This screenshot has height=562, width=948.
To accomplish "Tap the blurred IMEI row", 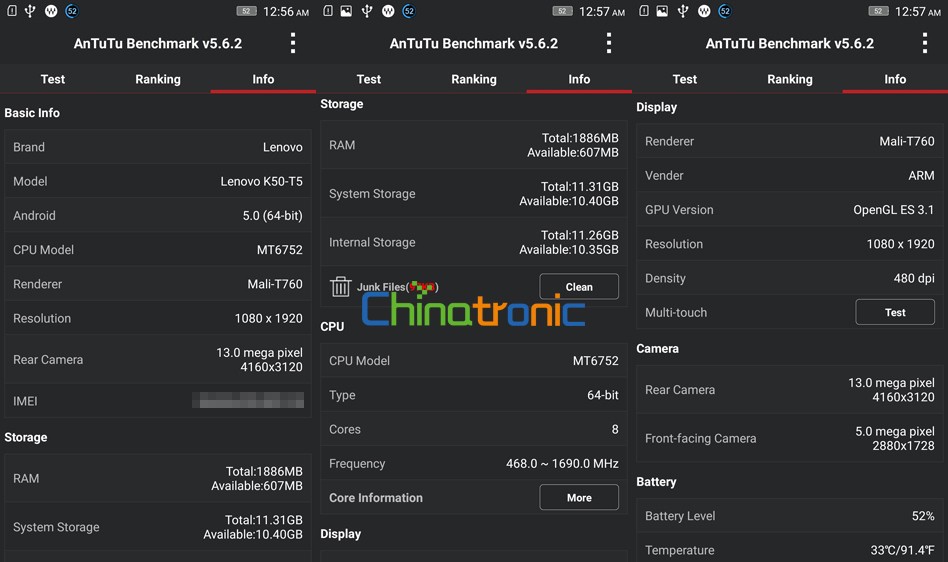I will point(158,401).
